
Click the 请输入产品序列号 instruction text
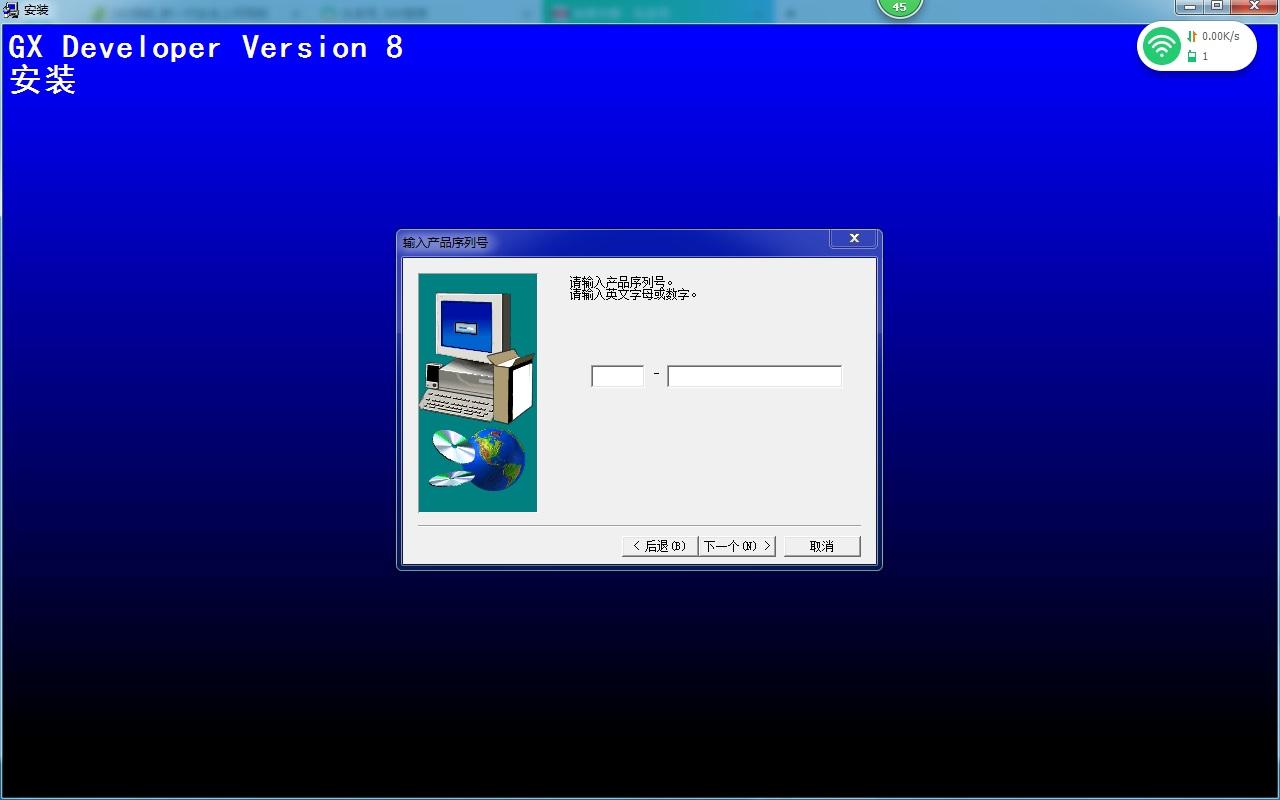(622, 282)
